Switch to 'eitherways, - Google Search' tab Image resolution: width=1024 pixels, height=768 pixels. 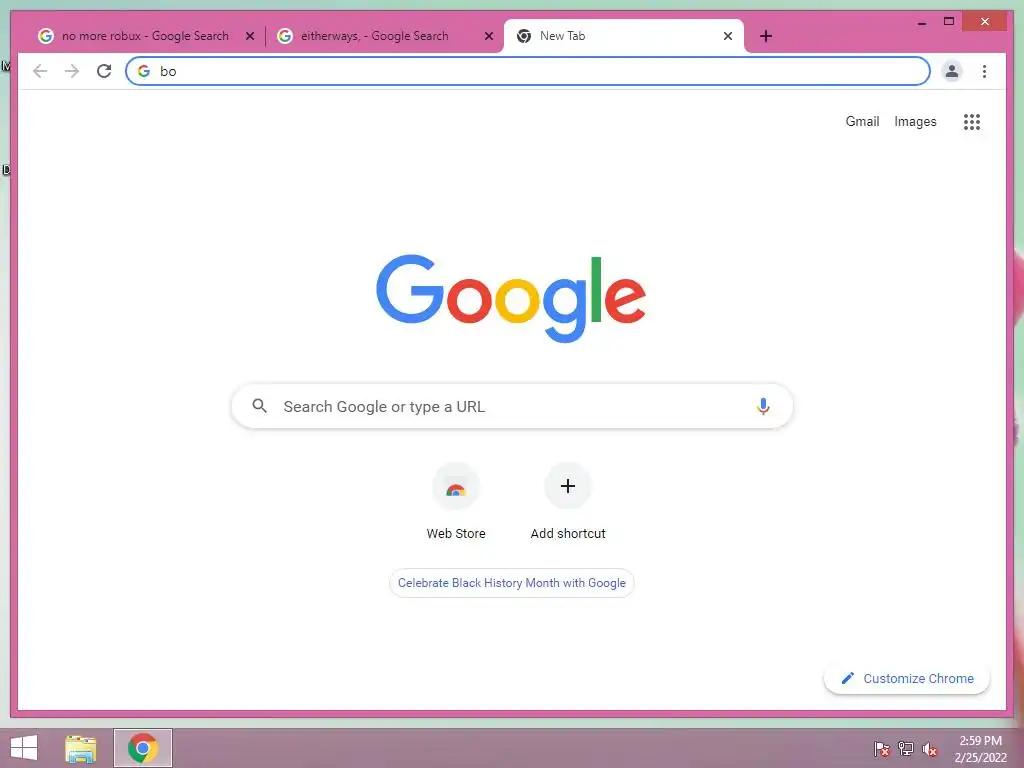coord(384,36)
